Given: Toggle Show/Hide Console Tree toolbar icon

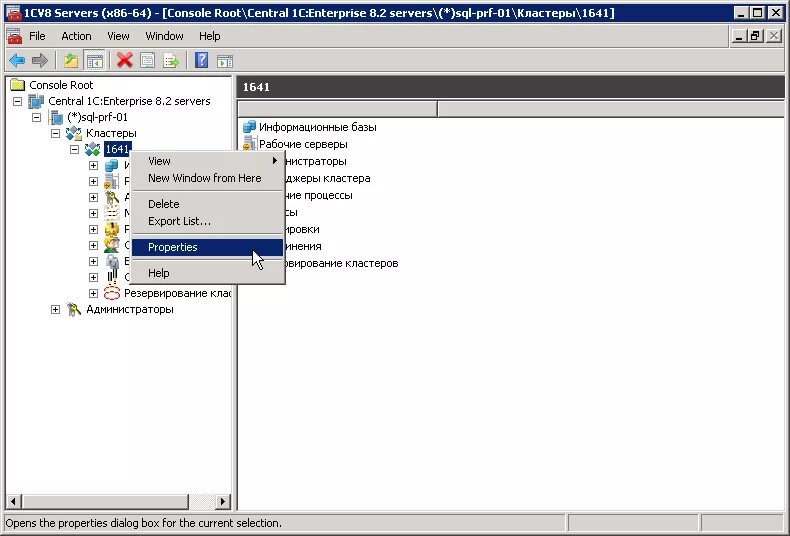Looking at the screenshot, I should coord(94,61).
